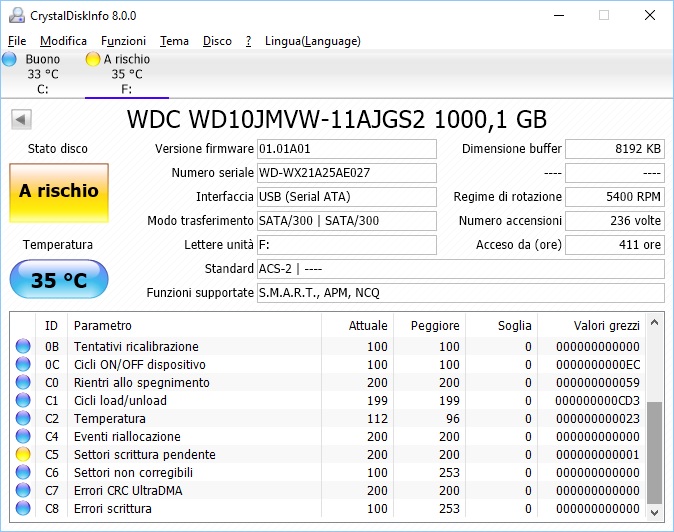Minimize the CrystalDiskInfo window
This screenshot has height=532, width=674.
tap(559, 15)
